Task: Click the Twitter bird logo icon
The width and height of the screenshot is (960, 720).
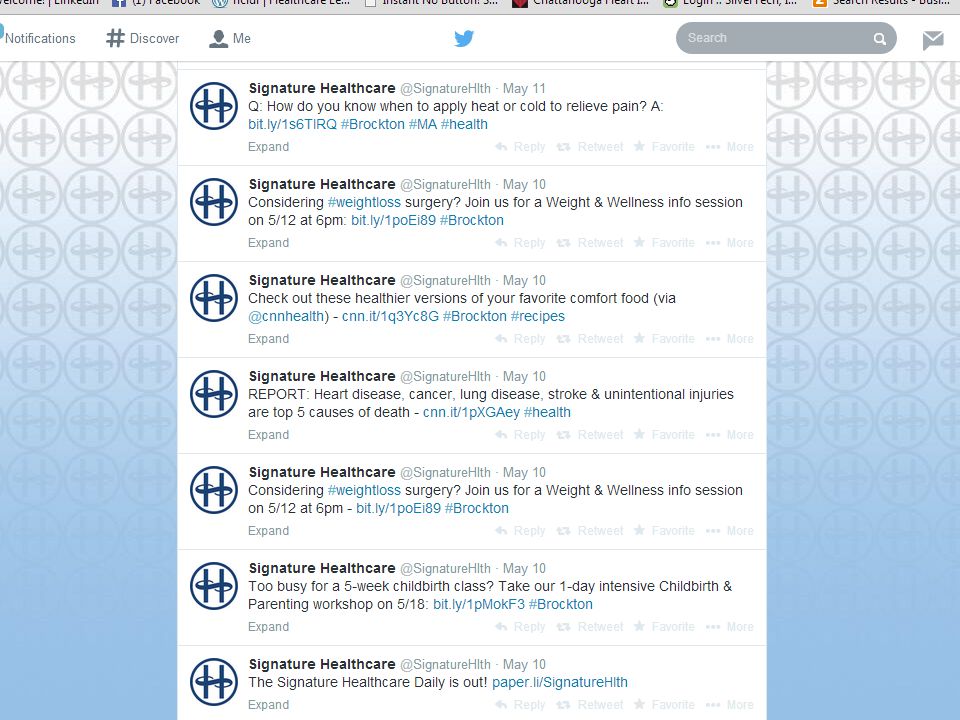Action: point(463,39)
